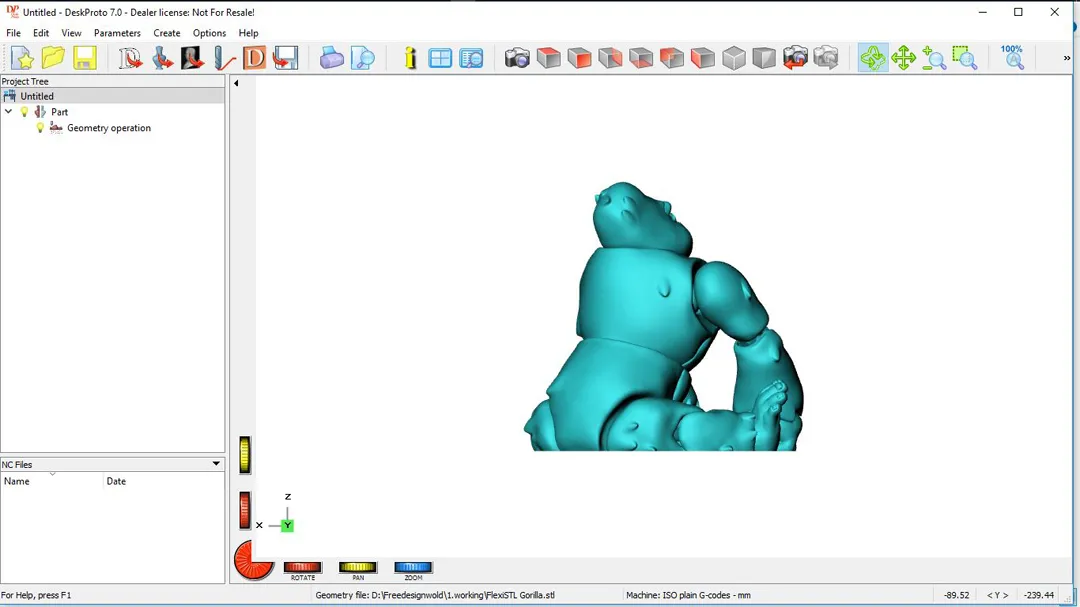Click the greyed camera with grey arrow icon

pyautogui.click(x=826, y=58)
